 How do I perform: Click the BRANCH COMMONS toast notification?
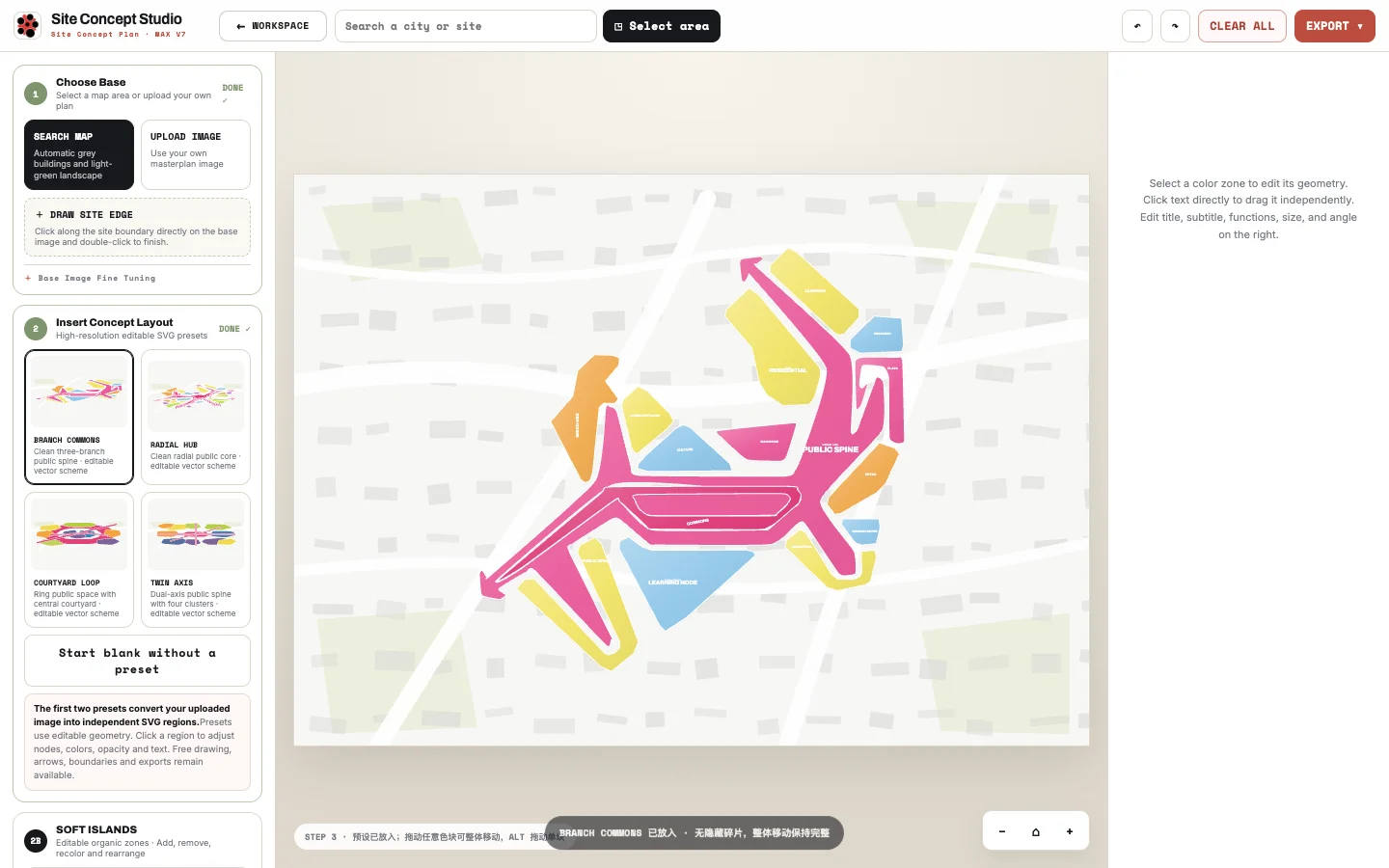694,833
